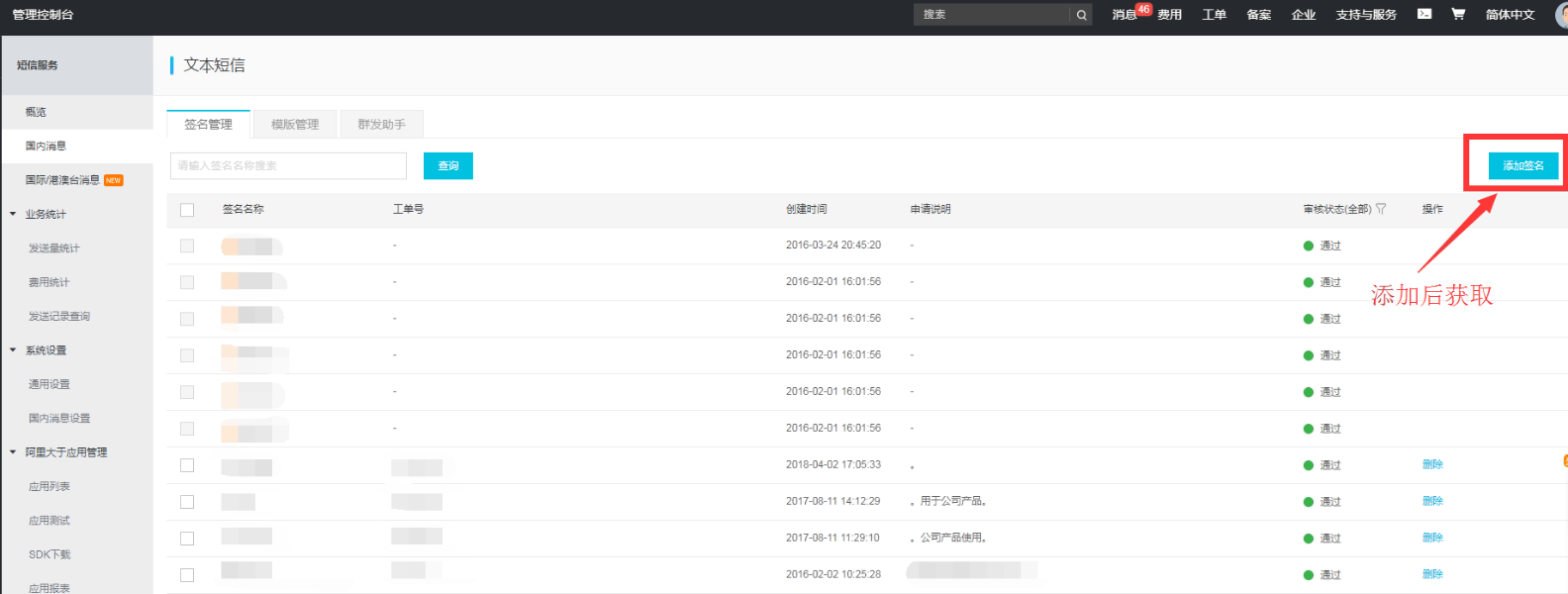Collapse the 系统设置 sidebar group
1568x594 pixels.
coord(13,350)
